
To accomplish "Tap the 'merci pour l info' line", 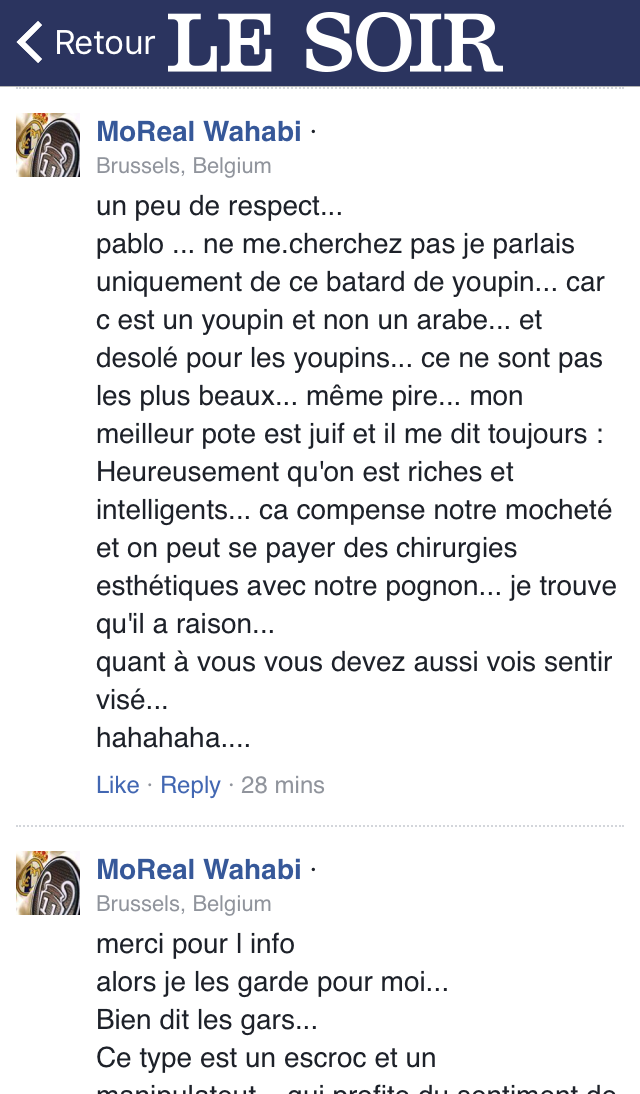I will pyautogui.click(x=195, y=944).
